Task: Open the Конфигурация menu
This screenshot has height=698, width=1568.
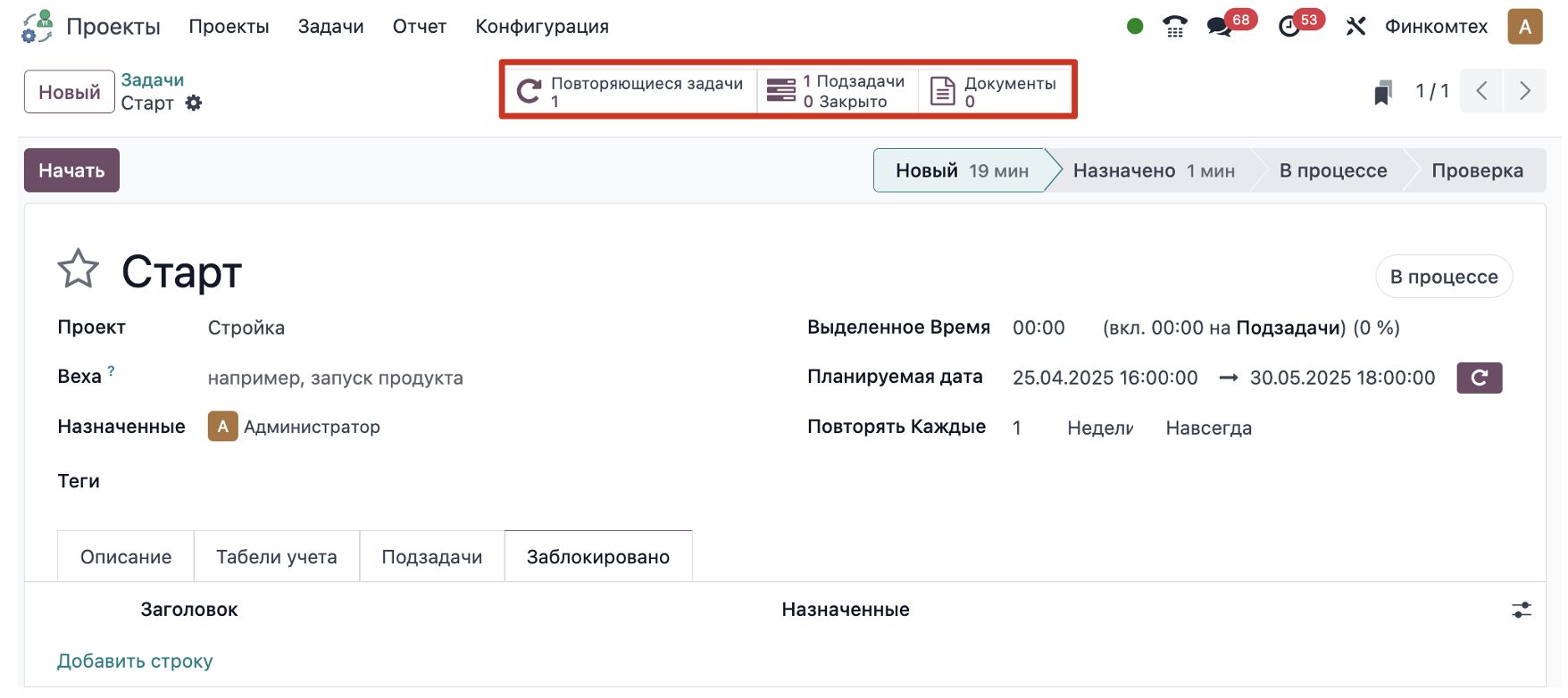Action: pos(542,27)
